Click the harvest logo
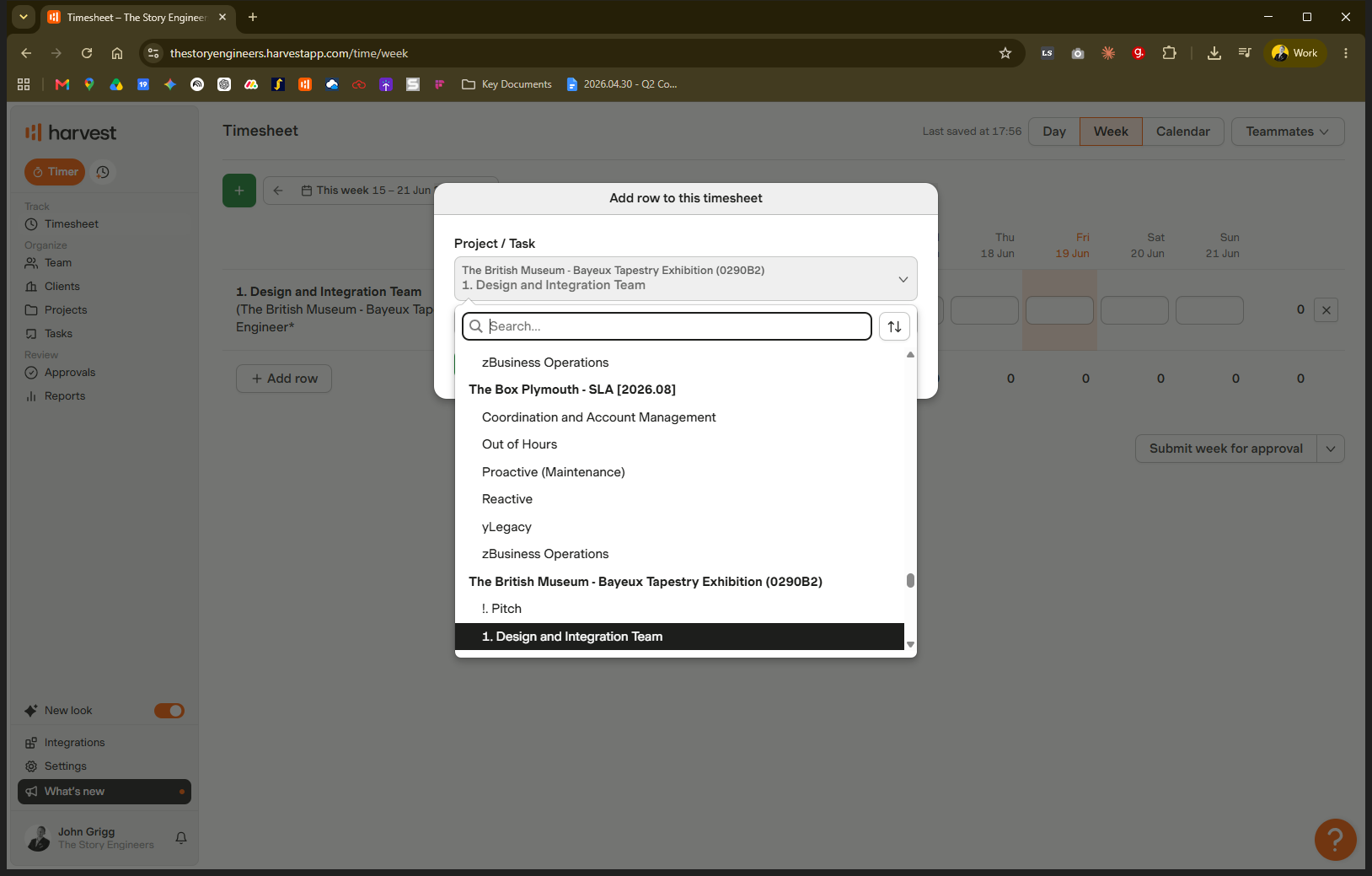1372x876 pixels. point(71,132)
